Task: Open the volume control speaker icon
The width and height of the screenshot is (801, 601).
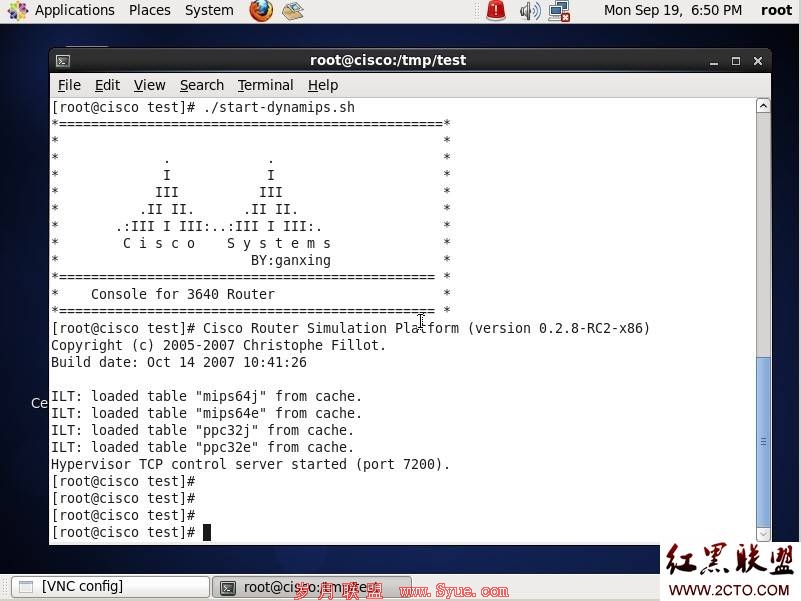Action: click(530, 11)
